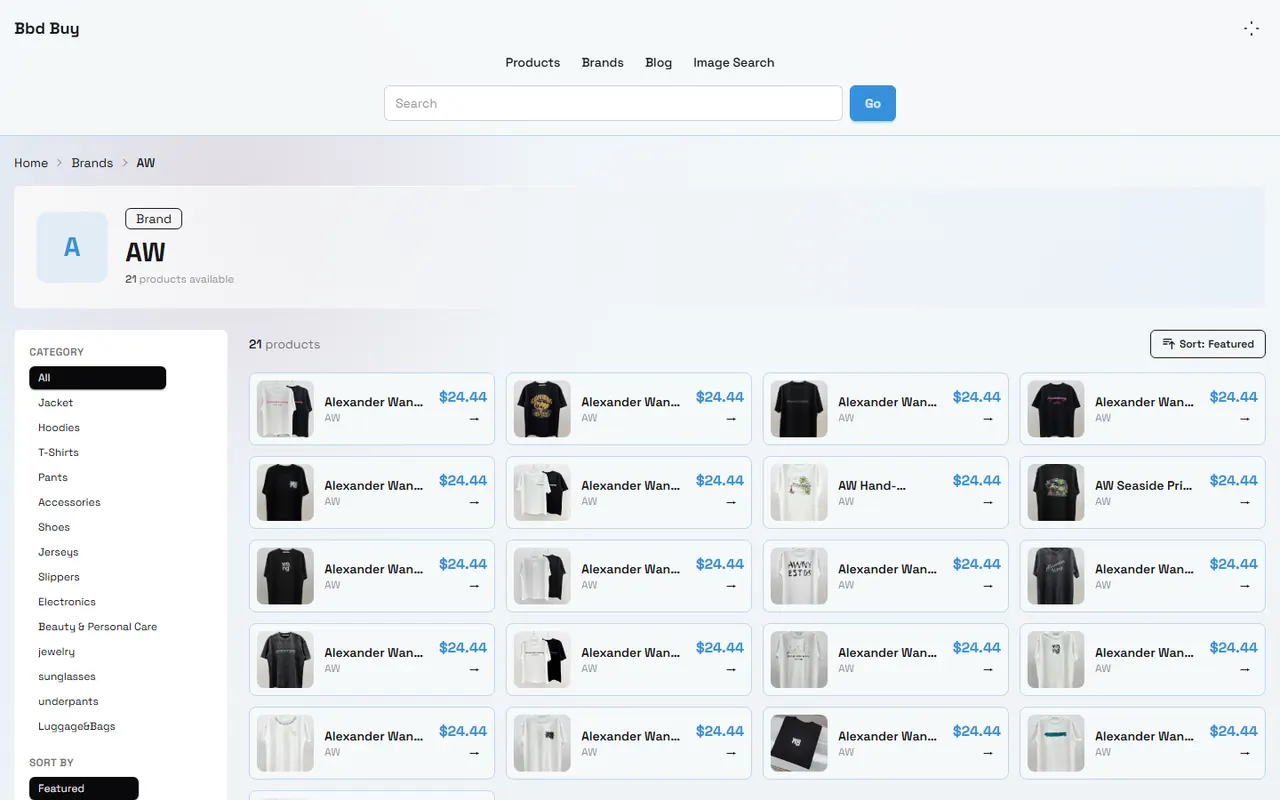Screen dimensions: 1280x800
Task: Click the blue 'A' brand avatar
Action: (x=72, y=247)
